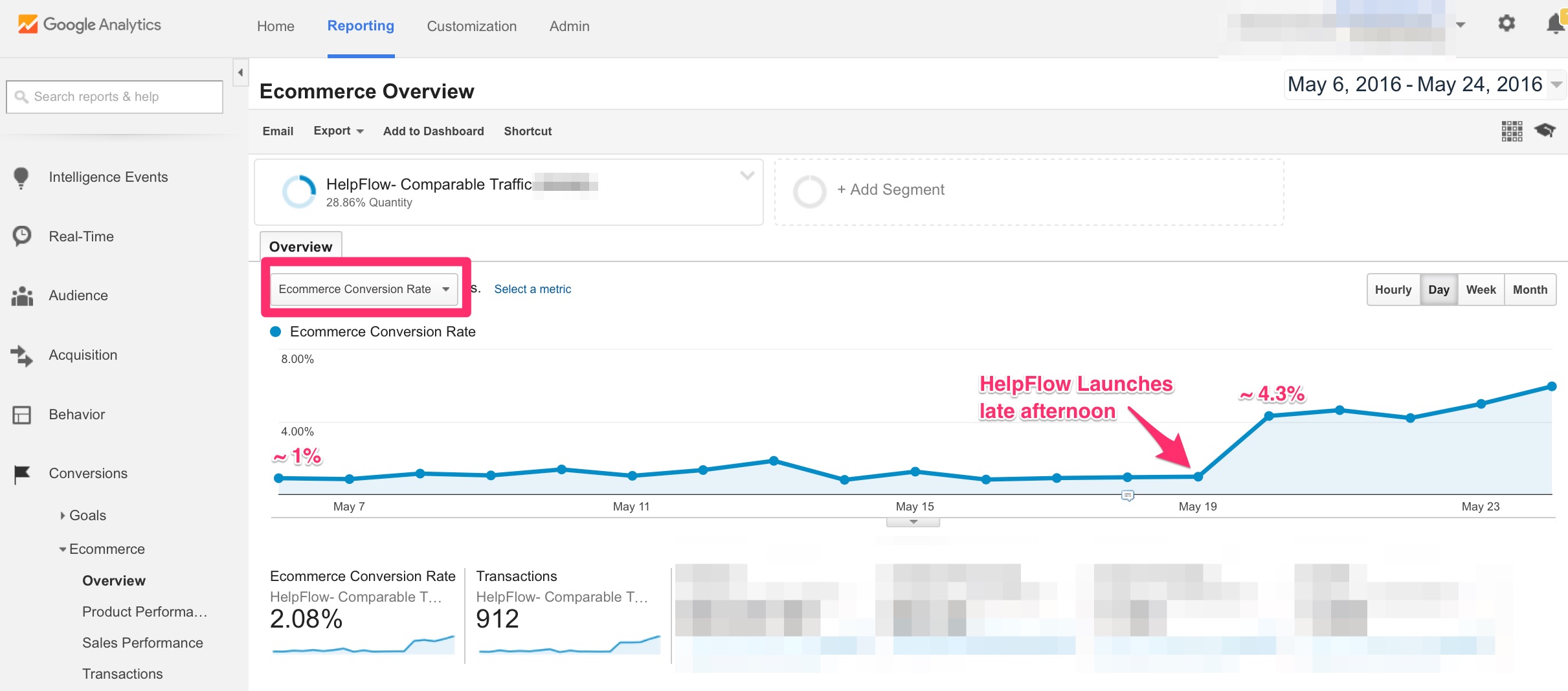Open the Export dropdown
1568x691 pixels.
(338, 131)
